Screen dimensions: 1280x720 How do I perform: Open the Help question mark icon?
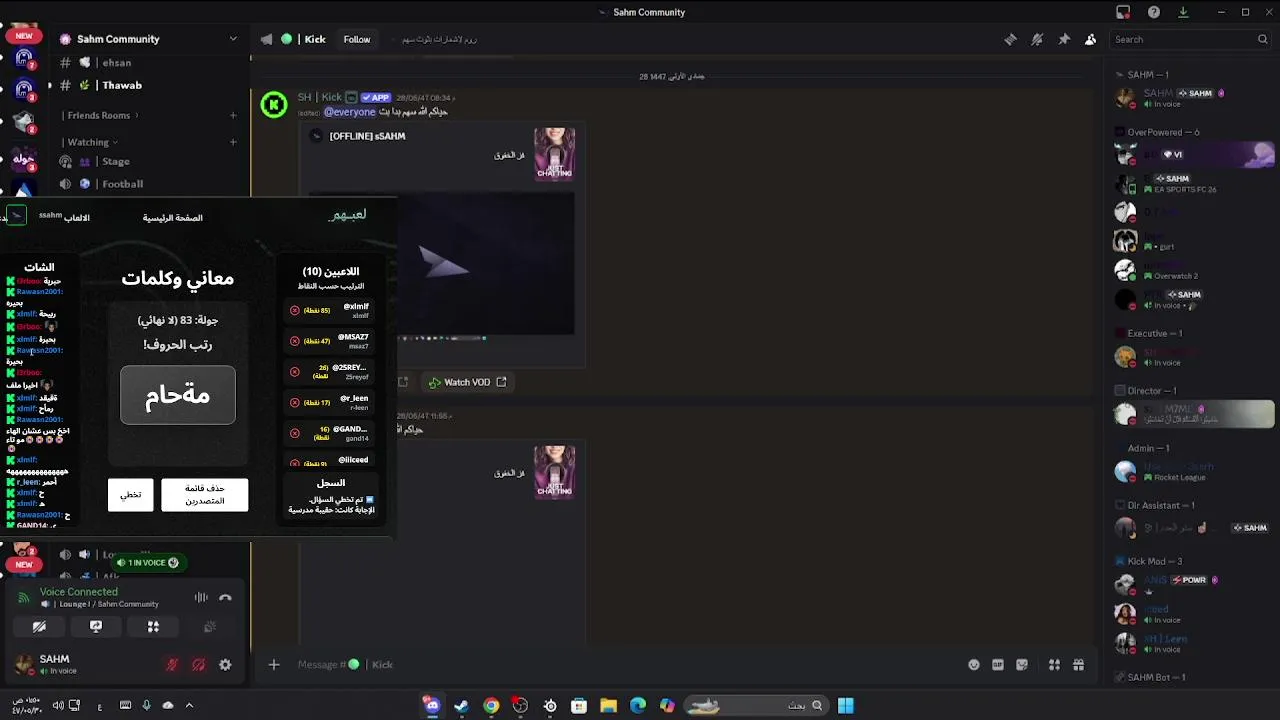pyautogui.click(x=1154, y=12)
